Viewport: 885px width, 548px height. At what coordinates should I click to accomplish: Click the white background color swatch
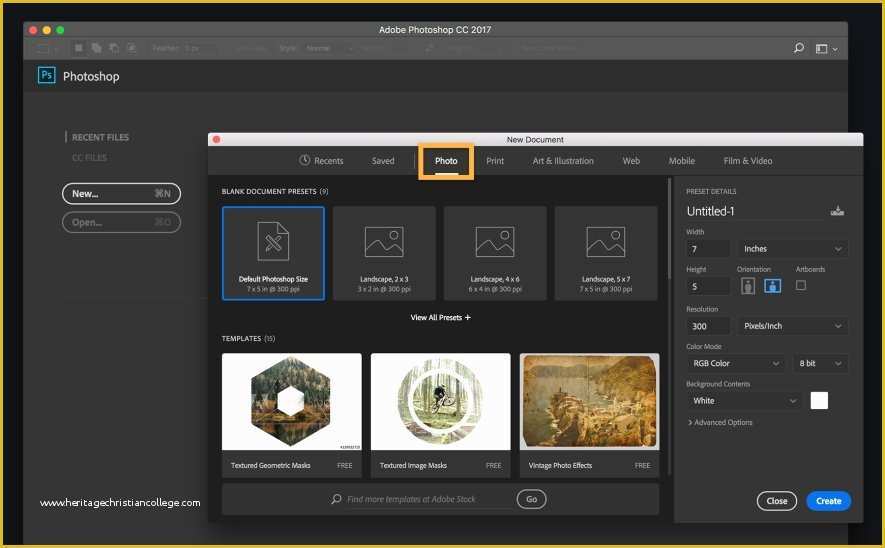coord(819,401)
